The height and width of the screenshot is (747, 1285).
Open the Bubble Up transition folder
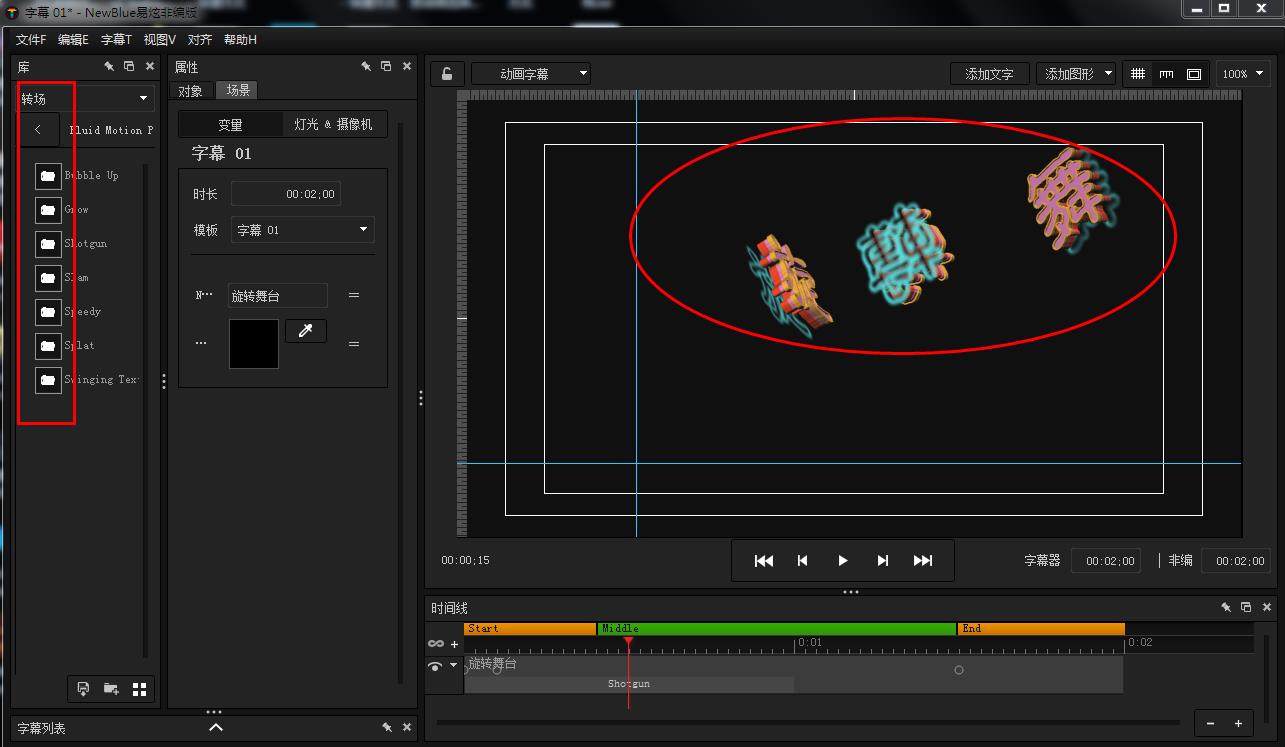coord(48,176)
